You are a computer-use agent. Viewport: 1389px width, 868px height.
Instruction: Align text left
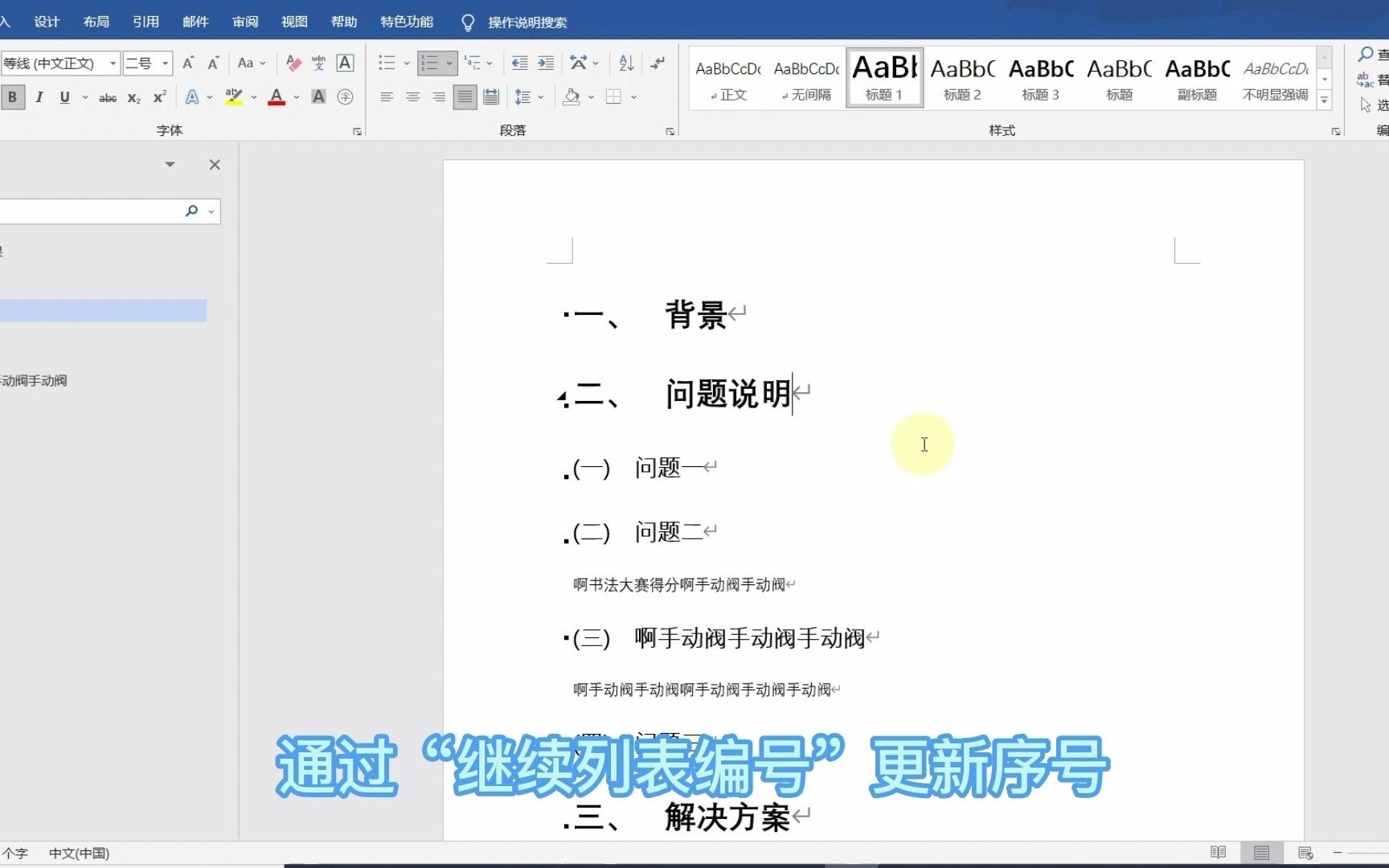click(x=387, y=97)
